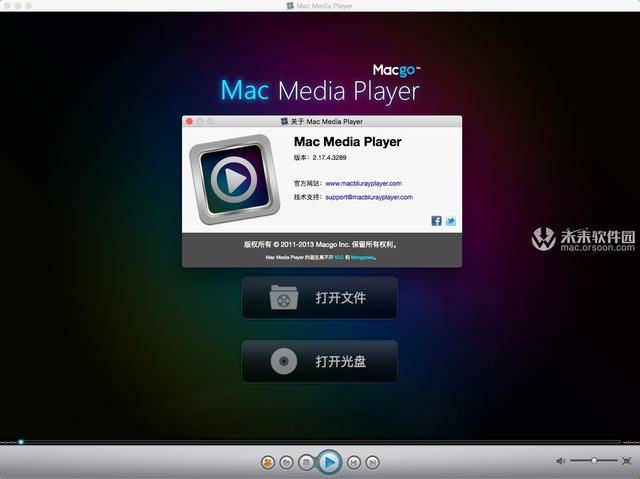Click the Mongoose link in About footer

click(x=362, y=257)
